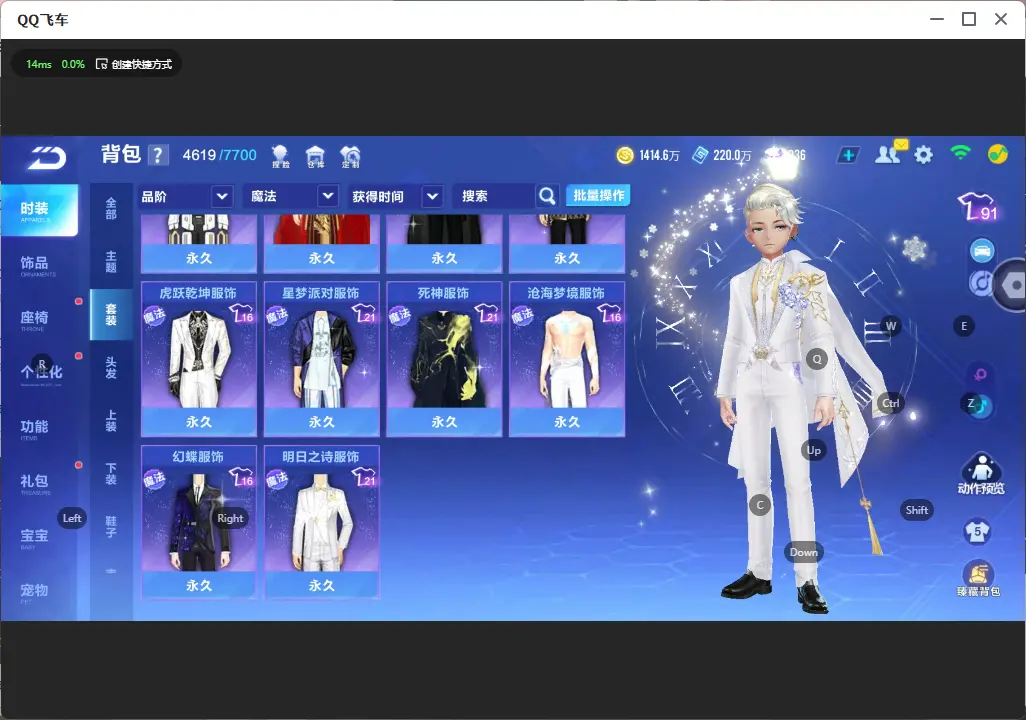Click the item count 4619/7700 text

point(219,155)
